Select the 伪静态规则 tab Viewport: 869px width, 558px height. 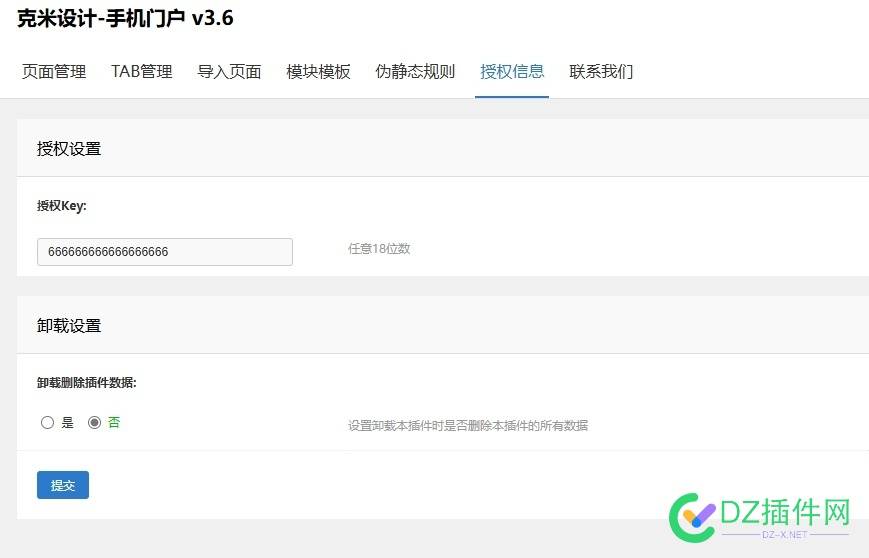point(415,71)
